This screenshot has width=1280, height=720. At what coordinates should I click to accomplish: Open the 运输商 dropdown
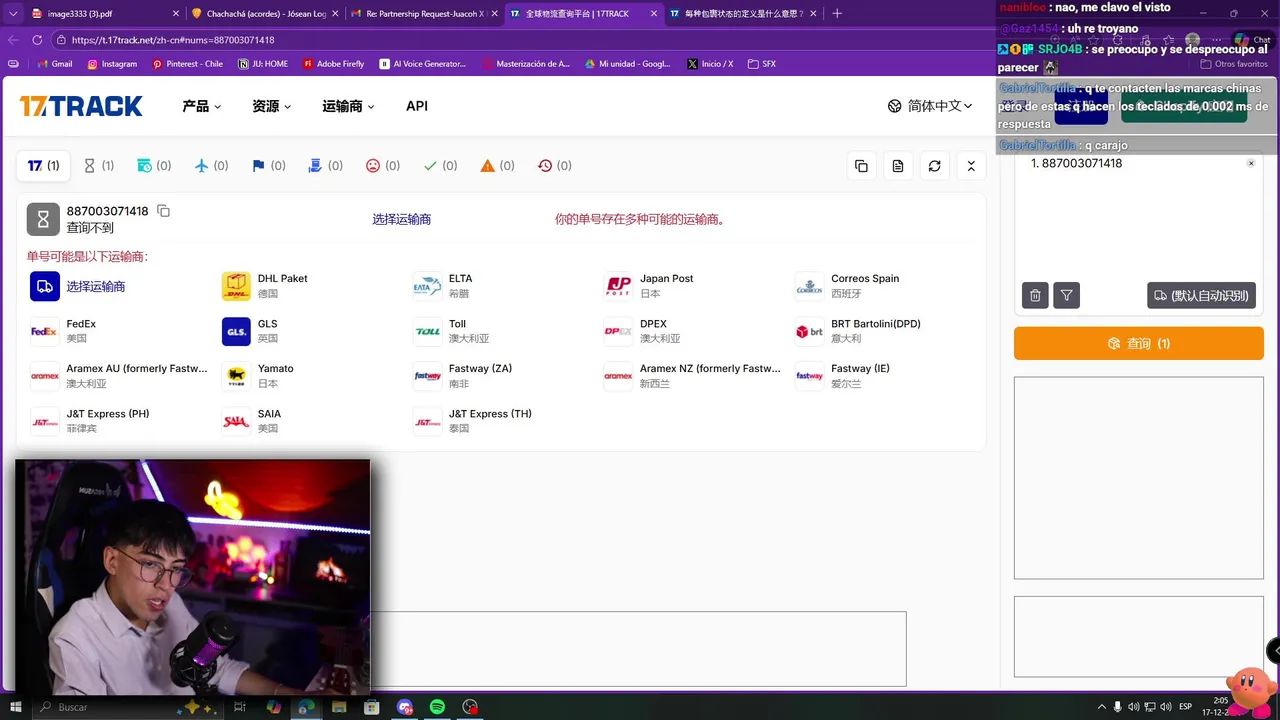click(x=348, y=106)
